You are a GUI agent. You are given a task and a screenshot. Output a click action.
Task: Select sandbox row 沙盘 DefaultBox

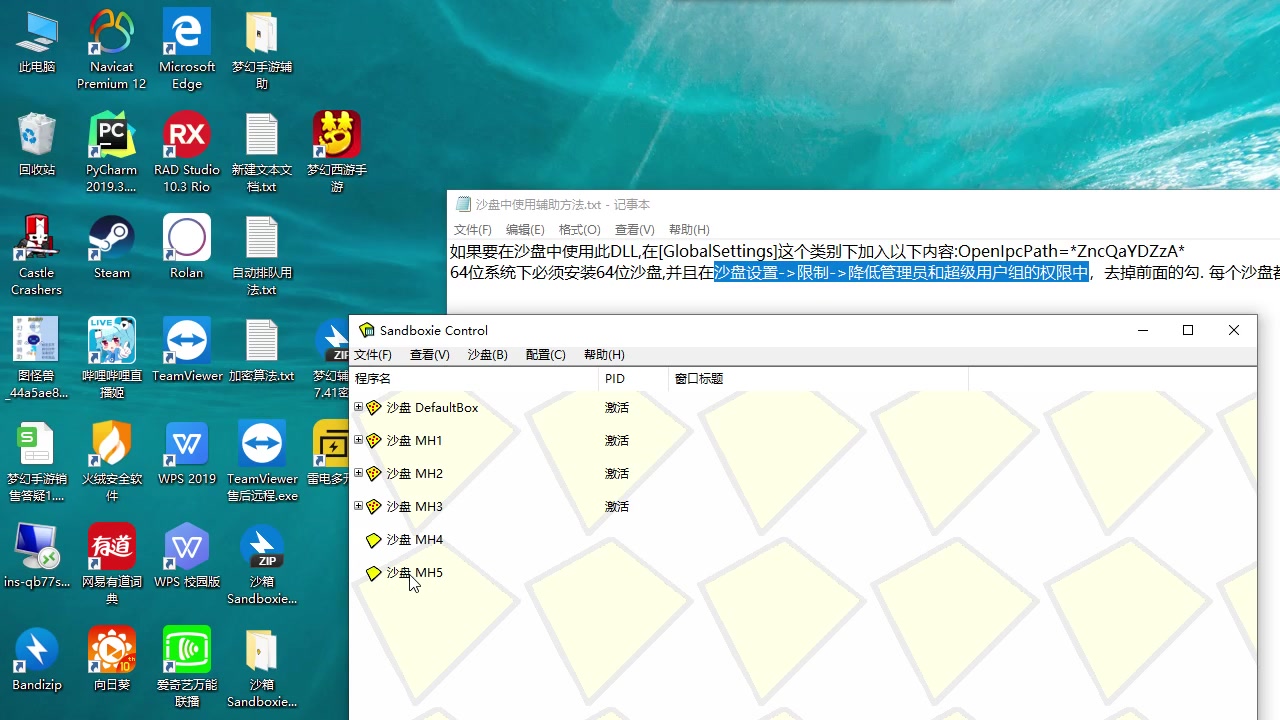coord(432,408)
